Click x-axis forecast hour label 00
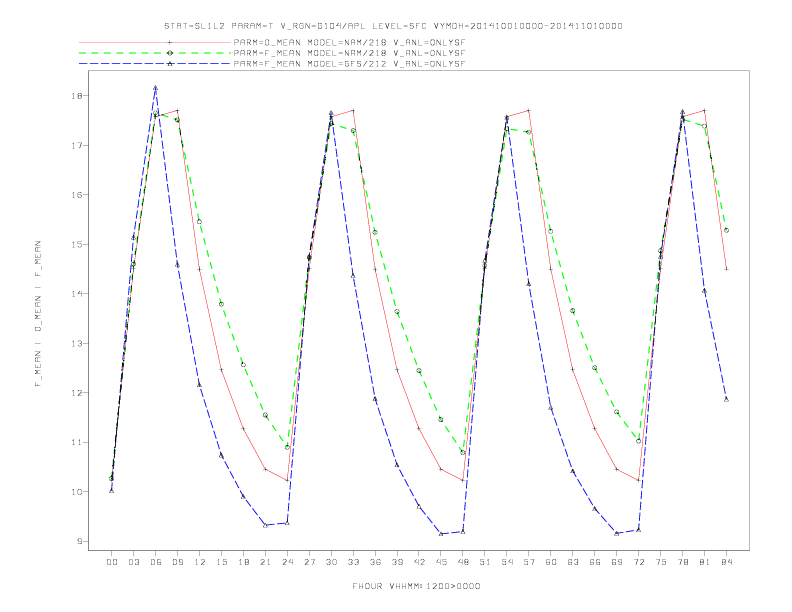792x612 pixels. (112, 562)
